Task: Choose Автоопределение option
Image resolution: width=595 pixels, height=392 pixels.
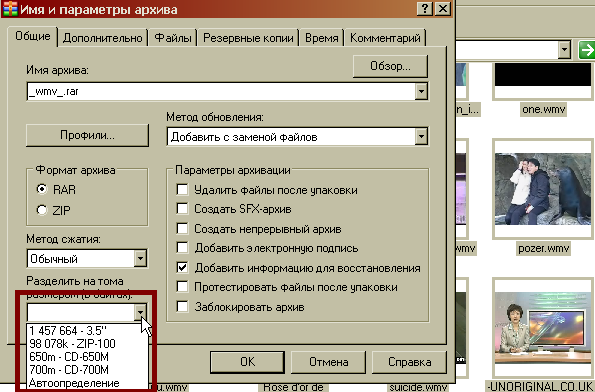Action: point(87,383)
